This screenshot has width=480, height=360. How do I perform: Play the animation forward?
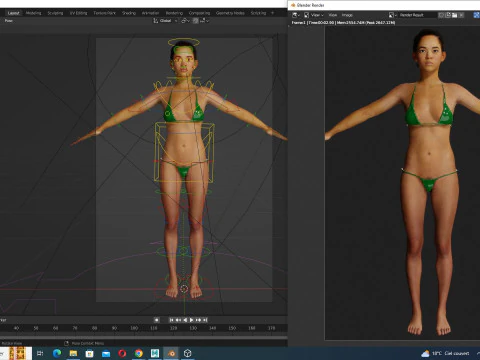(192, 320)
